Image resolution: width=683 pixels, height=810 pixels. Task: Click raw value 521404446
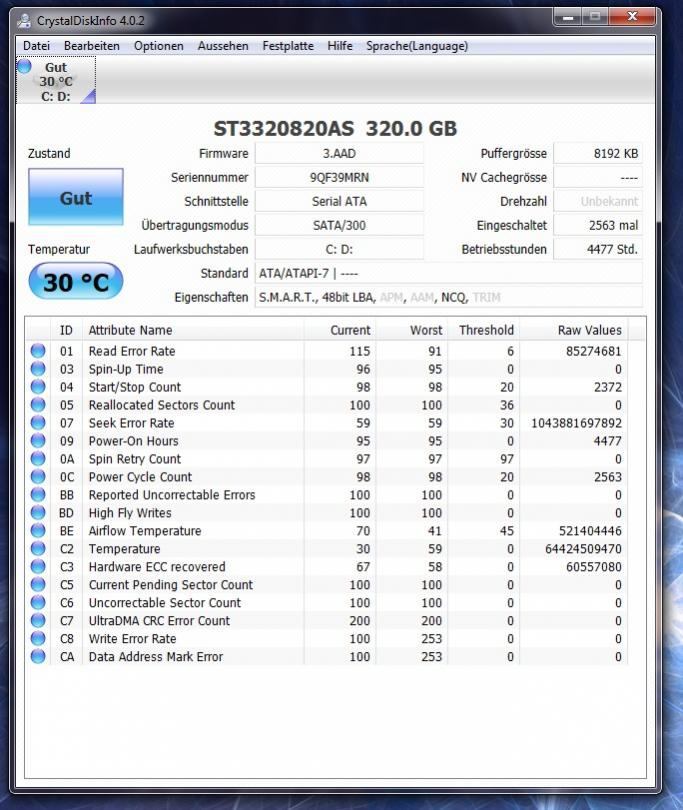coord(590,531)
